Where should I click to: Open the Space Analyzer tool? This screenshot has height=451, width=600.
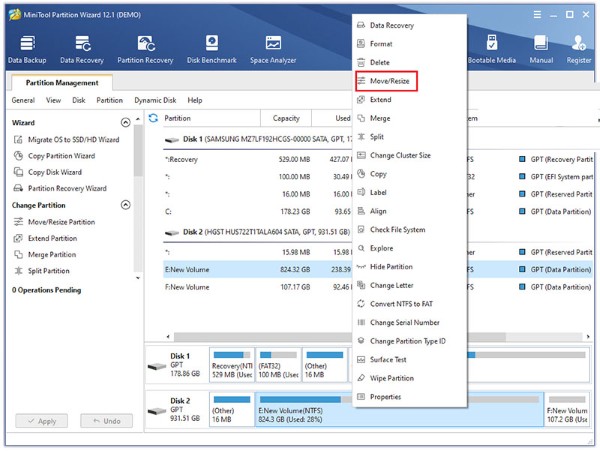point(272,49)
